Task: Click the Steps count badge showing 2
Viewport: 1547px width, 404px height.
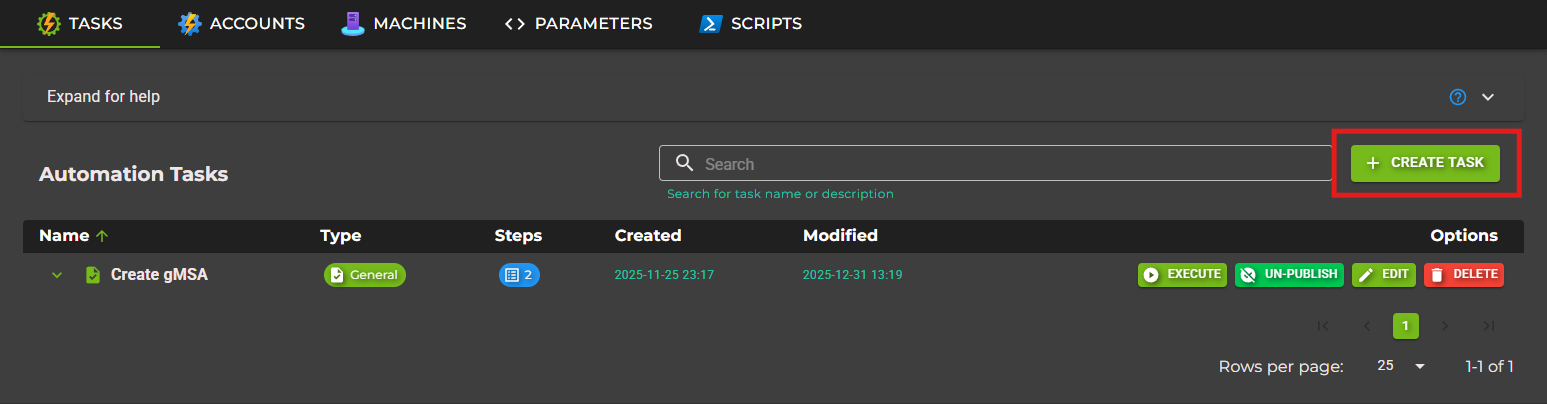Action: [x=519, y=274]
